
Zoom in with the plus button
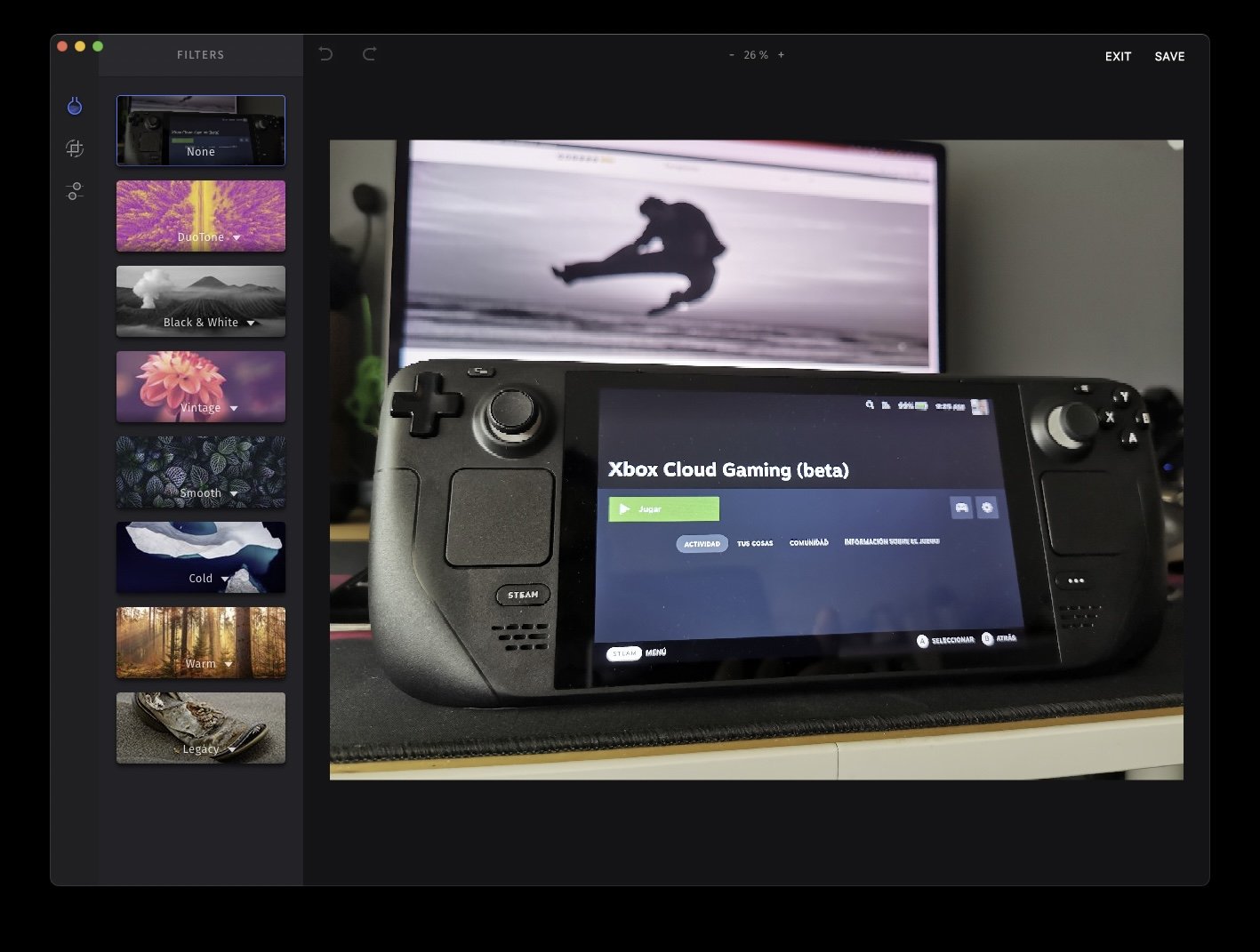coord(781,55)
